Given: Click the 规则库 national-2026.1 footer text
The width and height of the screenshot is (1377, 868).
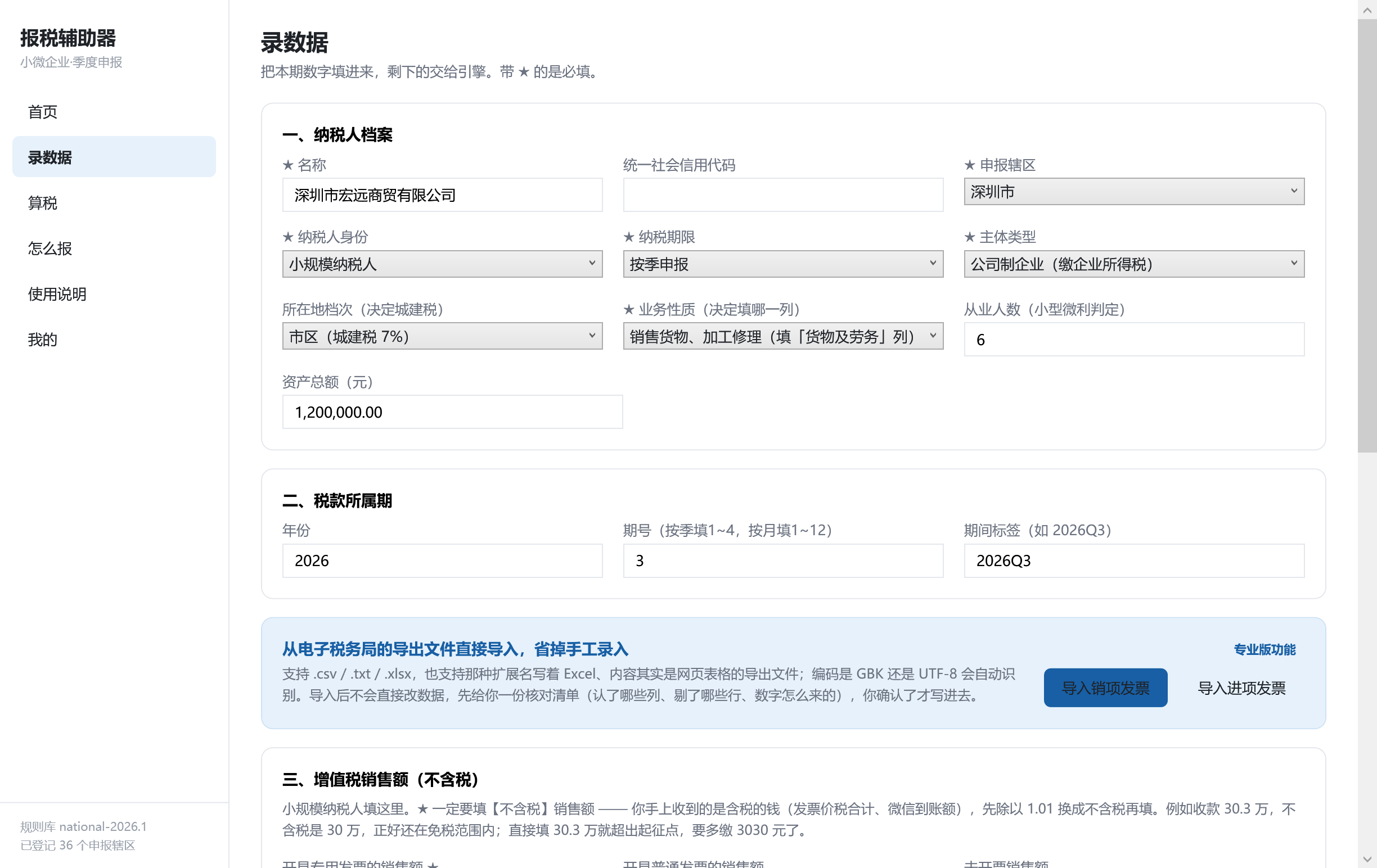Looking at the screenshot, I should (x=83, y=826).
